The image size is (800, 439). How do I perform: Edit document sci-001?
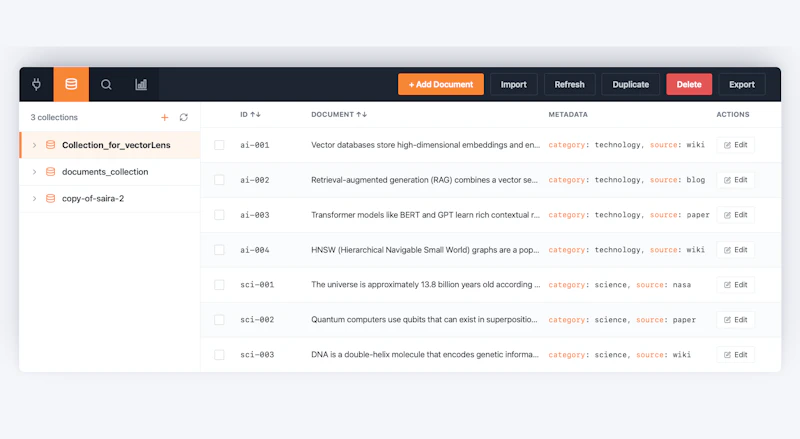[735, 285]
